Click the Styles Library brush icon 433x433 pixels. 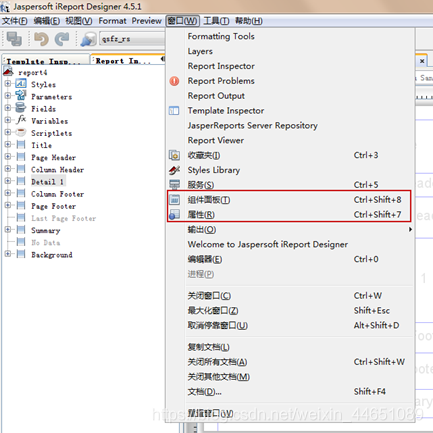[x=174, y=170]
